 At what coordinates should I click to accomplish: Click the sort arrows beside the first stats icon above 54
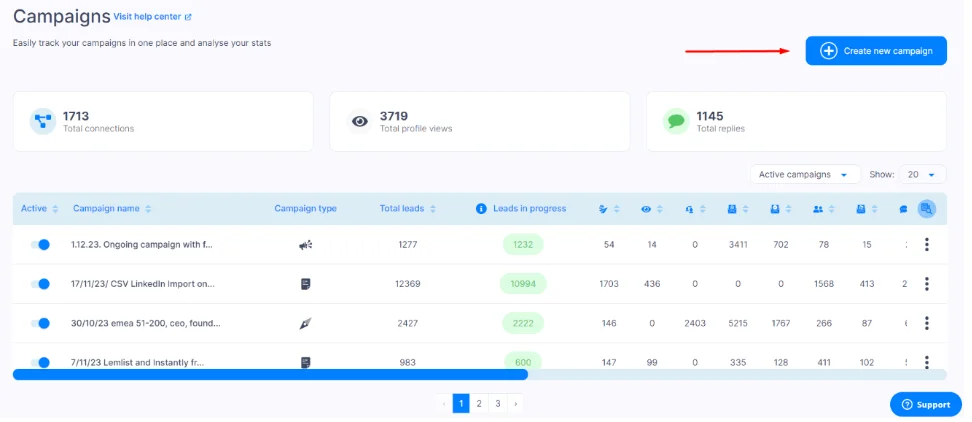[x=616, y=209]
